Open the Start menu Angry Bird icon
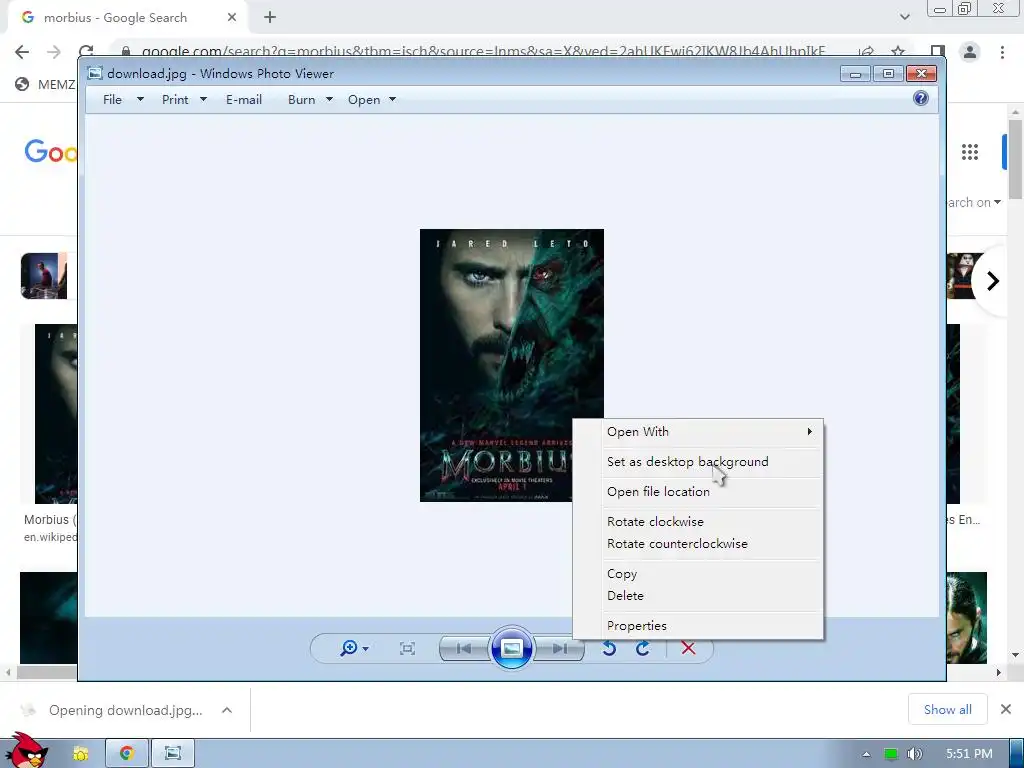Image resolution: width=1024 pixels, height=768 pixels. point(26,751)
